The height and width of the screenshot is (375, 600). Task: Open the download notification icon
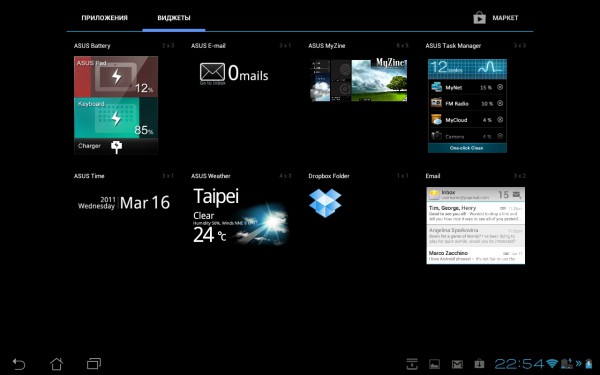point(412,364)
